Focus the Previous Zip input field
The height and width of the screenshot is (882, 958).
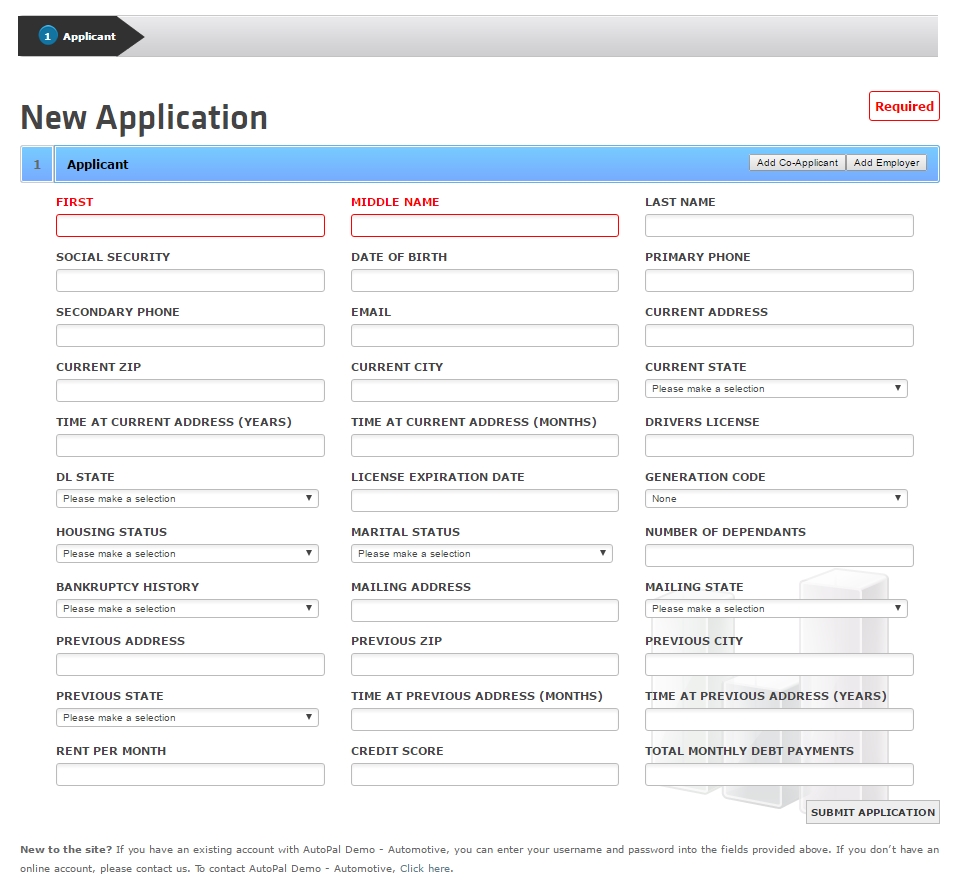point(484,665)
